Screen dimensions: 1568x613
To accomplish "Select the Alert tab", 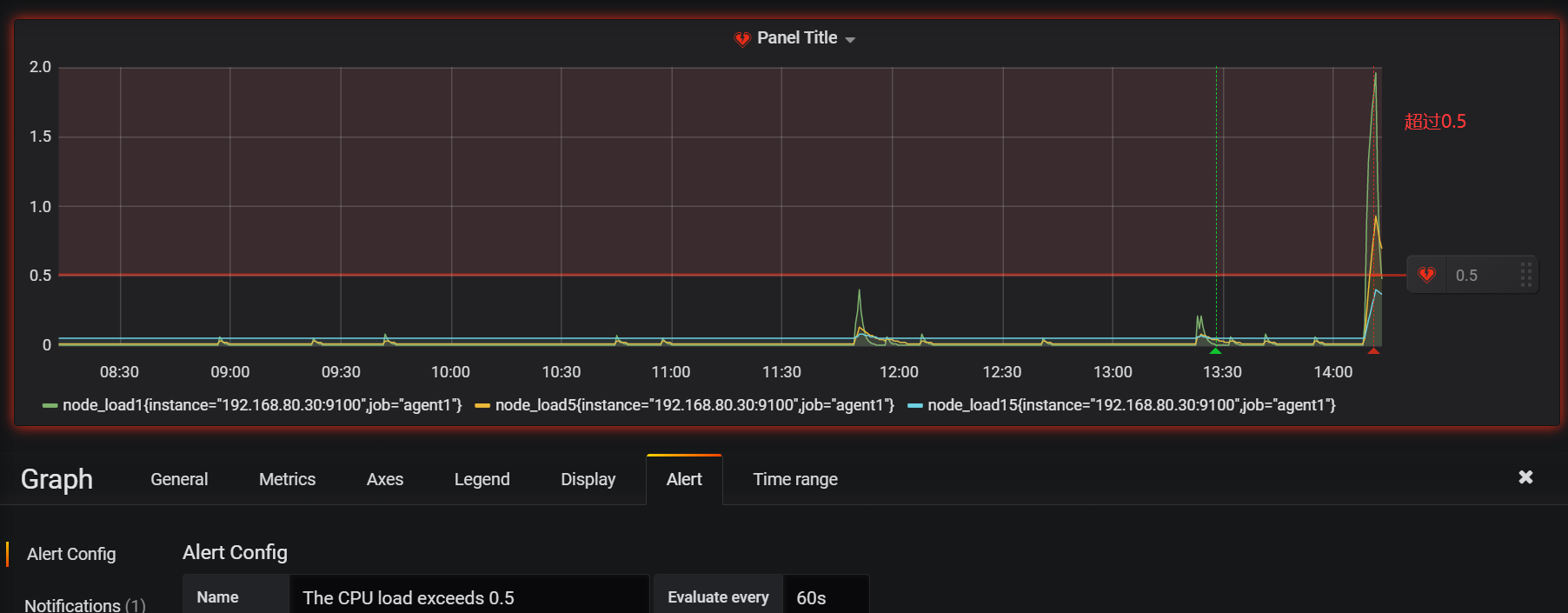I will coord(684,479).
